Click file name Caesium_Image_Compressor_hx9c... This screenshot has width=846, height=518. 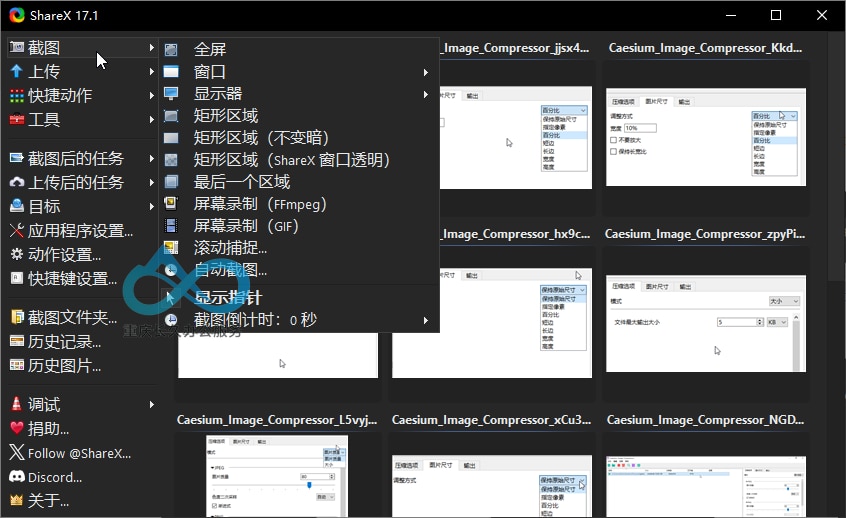tap(516, 234)
